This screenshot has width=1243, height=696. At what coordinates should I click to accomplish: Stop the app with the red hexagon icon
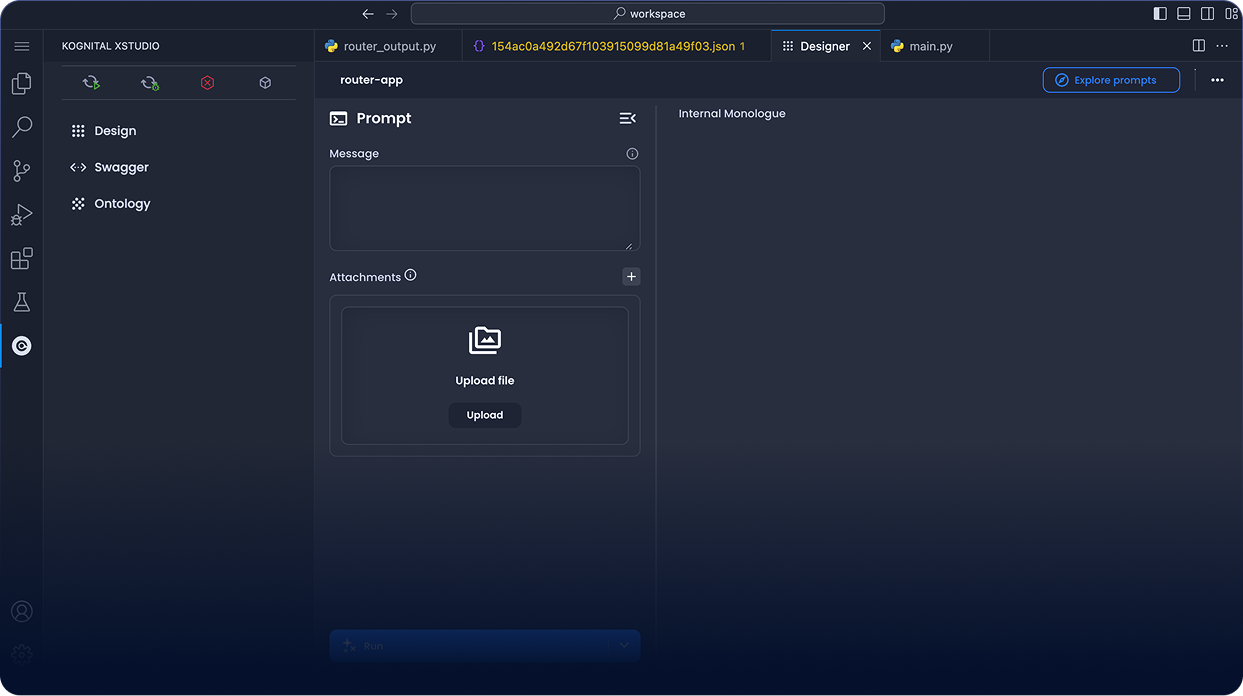(207, 82)
